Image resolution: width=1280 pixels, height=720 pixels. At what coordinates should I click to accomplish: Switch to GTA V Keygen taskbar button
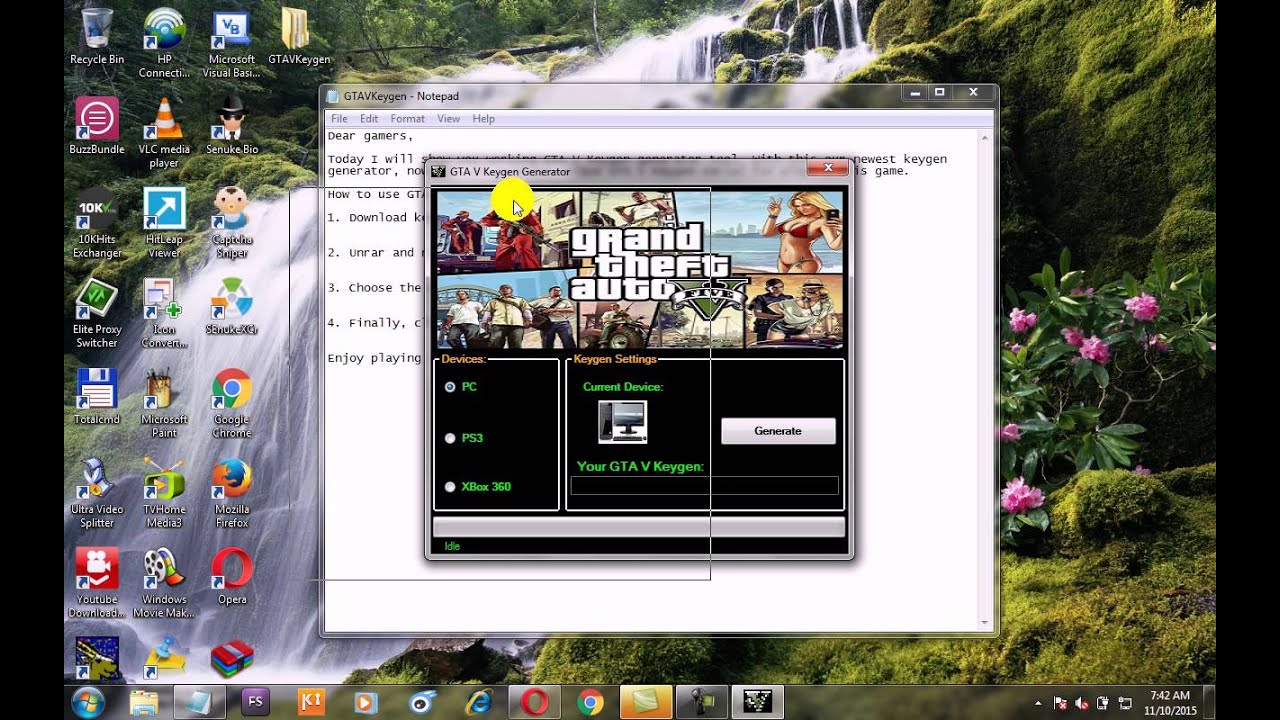(757, 703)
